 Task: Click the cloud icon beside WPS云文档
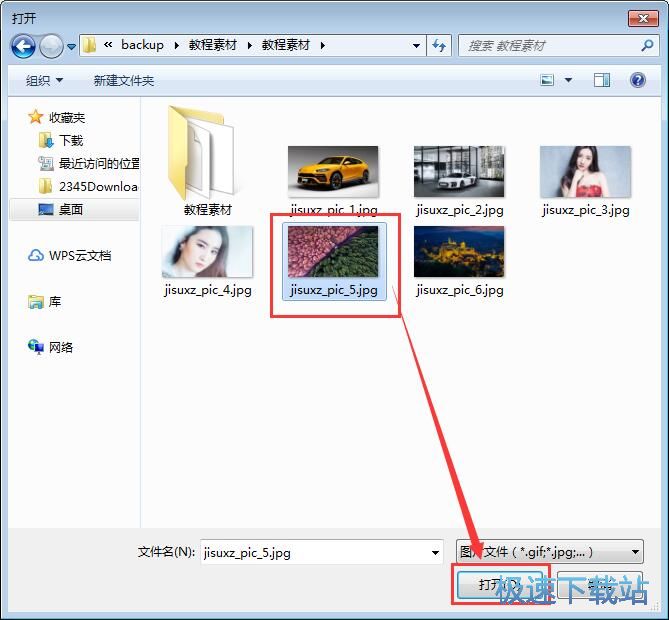pos(36,256)
